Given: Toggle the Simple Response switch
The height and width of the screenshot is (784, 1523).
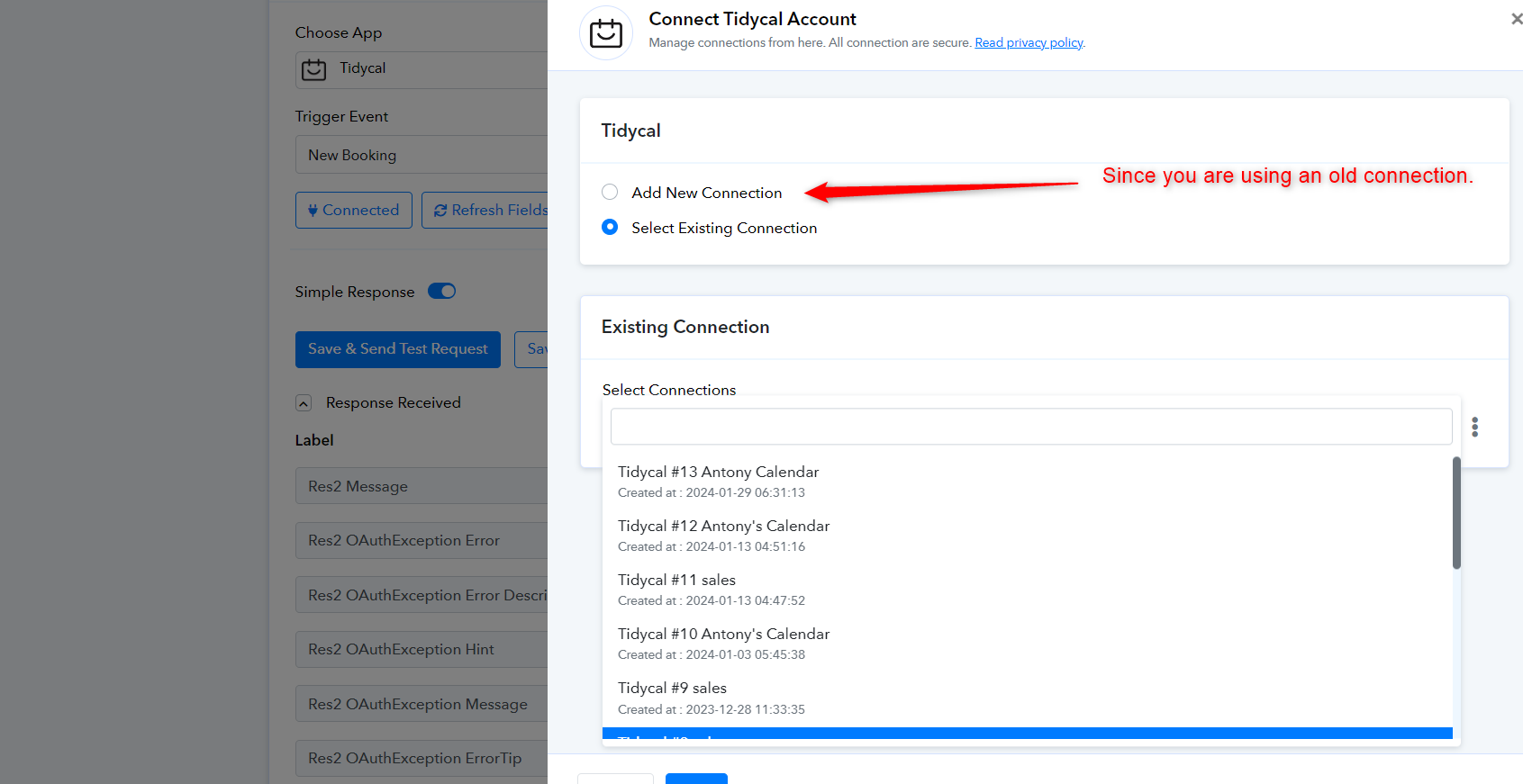Looking at the screenshot, I should click(x=441, y=291).
